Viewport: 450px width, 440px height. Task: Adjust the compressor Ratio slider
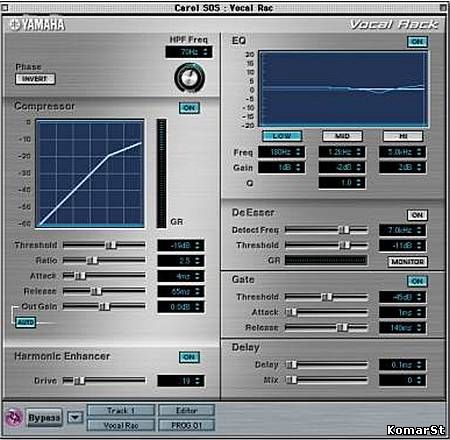(x=104, y=260)
